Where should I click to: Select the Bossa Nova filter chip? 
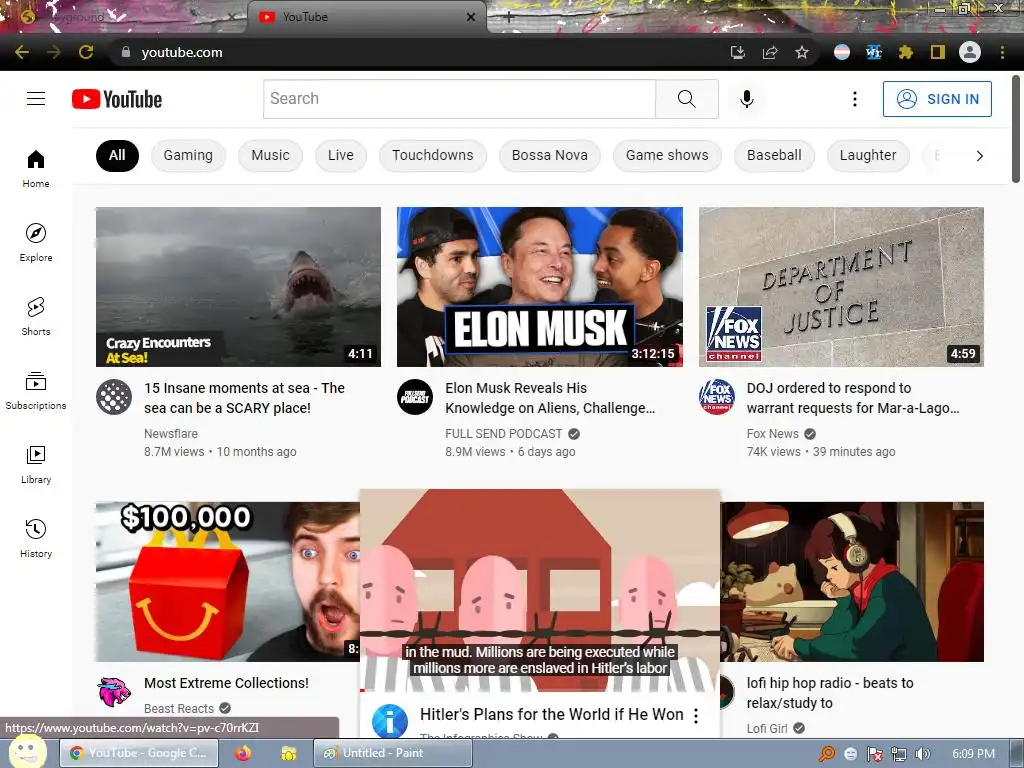point(550,155)
